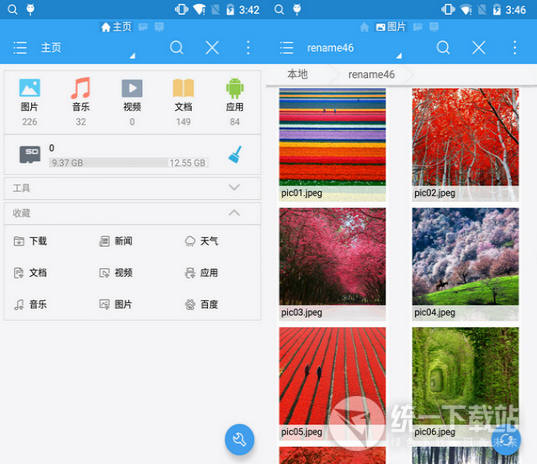This screenshot has width=537, height=469.
Task: Open the 视频 video category
Action: (x=132, y=102)
